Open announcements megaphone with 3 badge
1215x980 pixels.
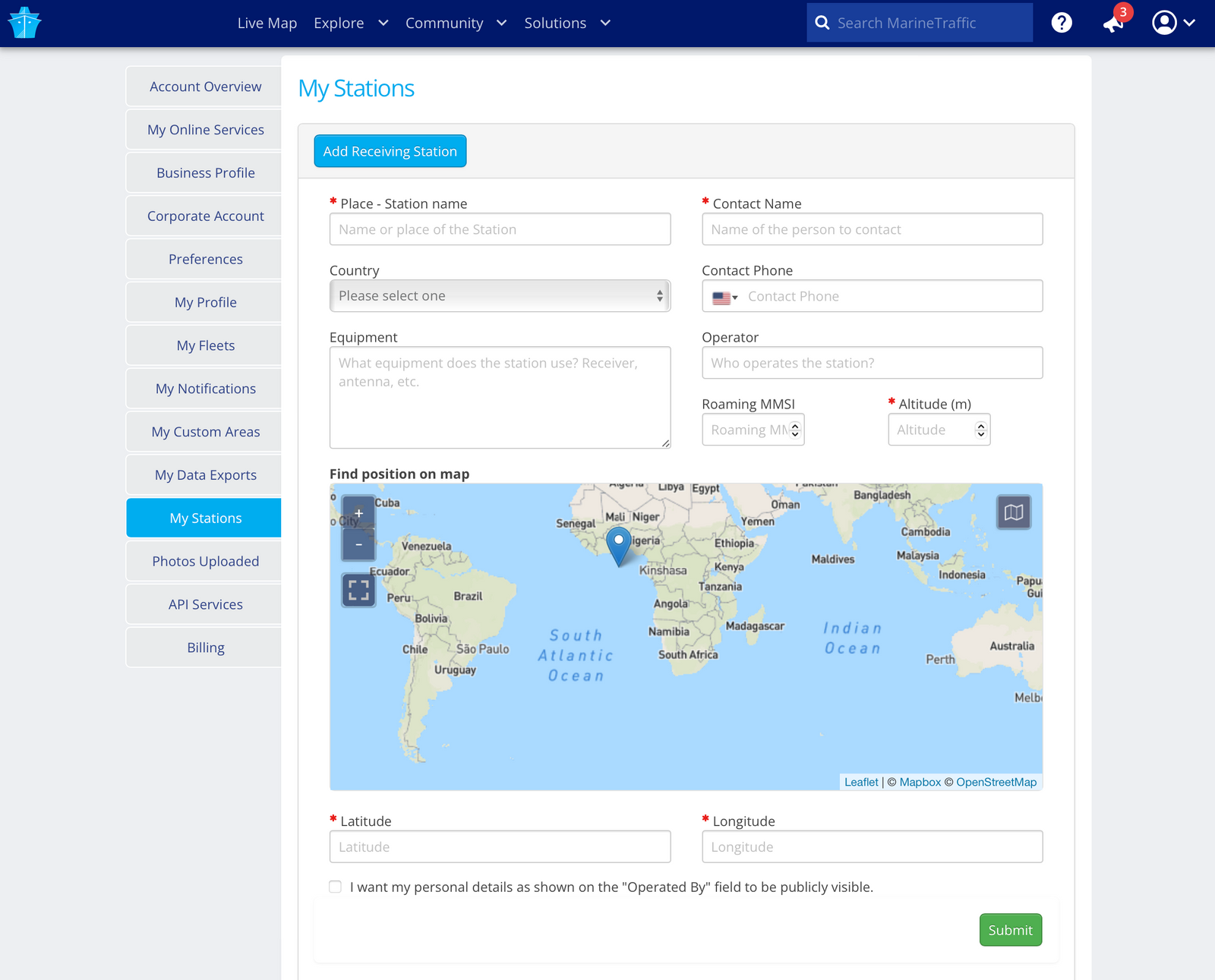[x=1113, y=23]
